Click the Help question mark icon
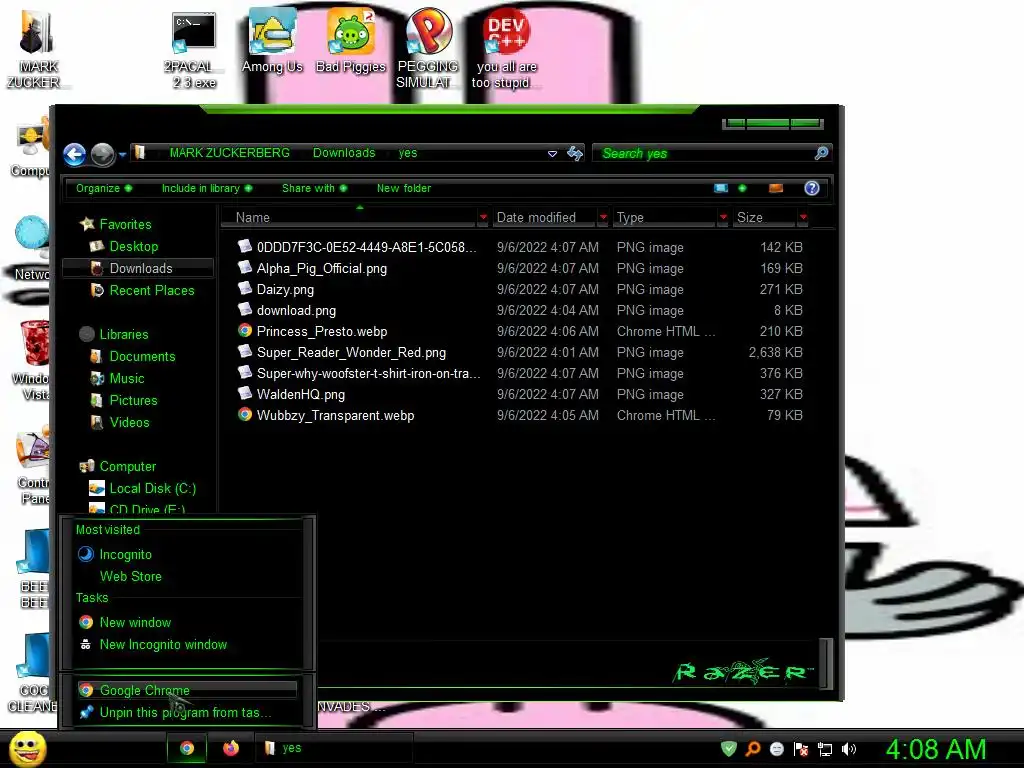Viewport: 1024px width, 768px height. coord(812,188)
